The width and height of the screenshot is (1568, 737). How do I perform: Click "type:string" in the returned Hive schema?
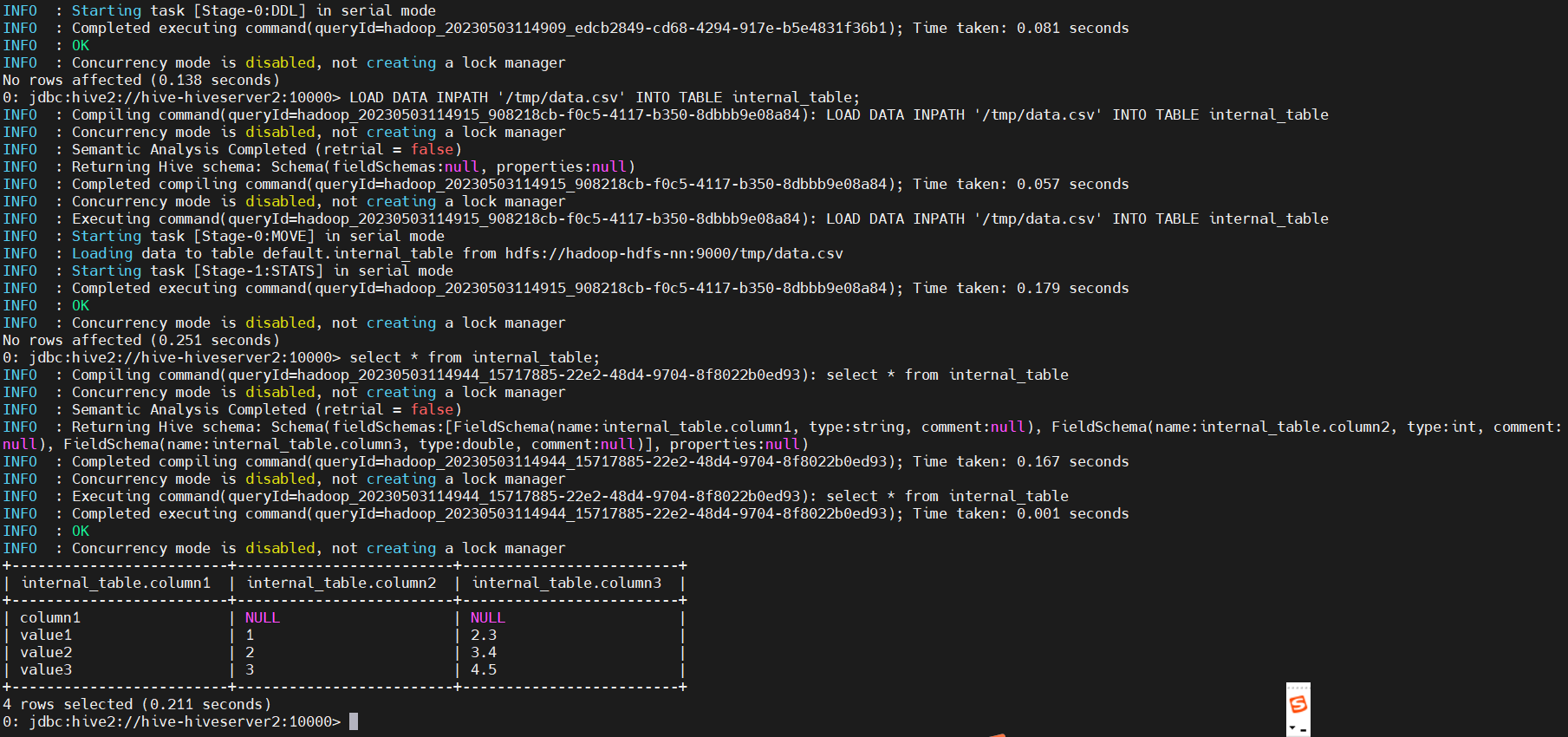click(856, 427)
